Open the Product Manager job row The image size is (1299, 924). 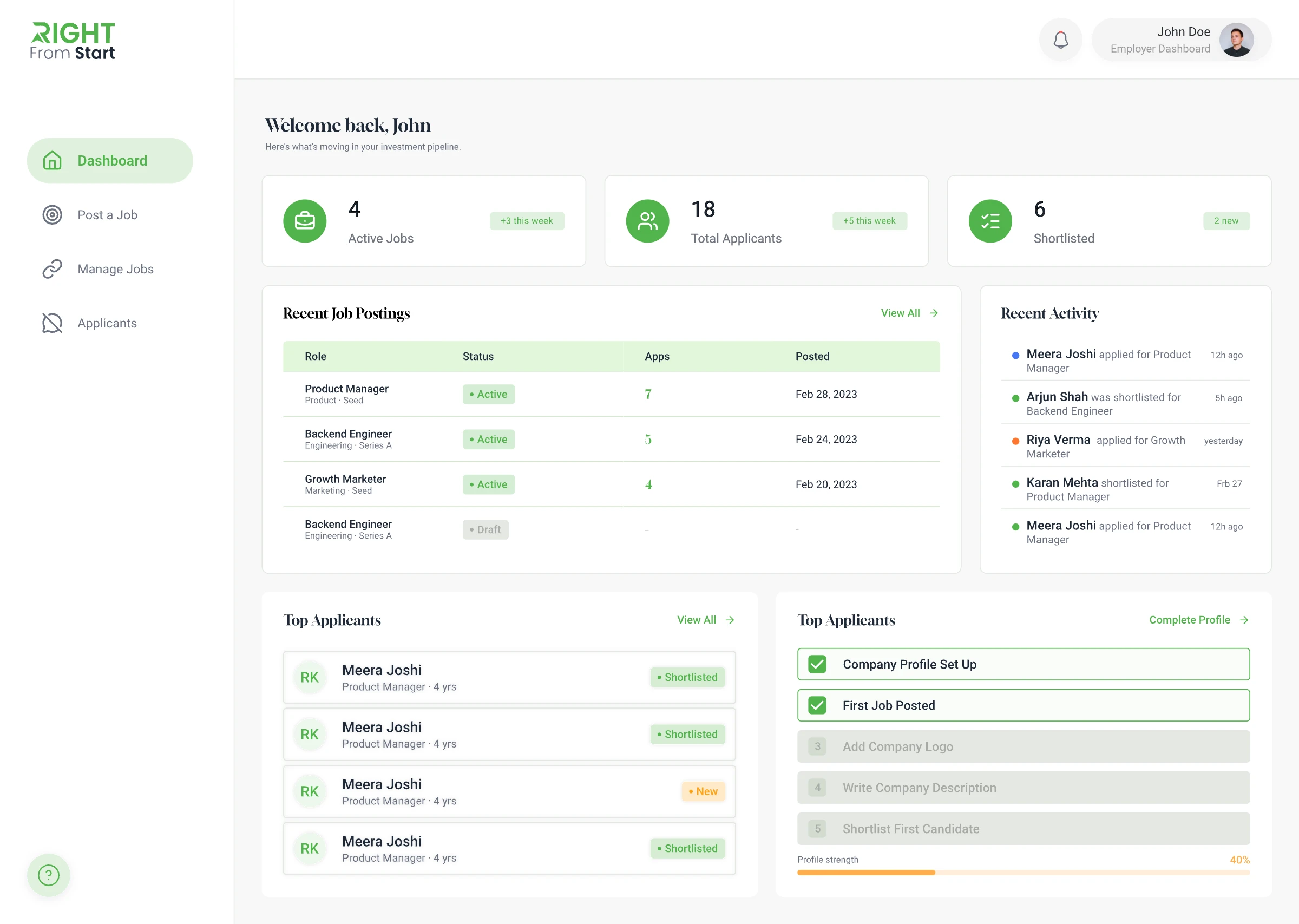[x=612, y=394]
